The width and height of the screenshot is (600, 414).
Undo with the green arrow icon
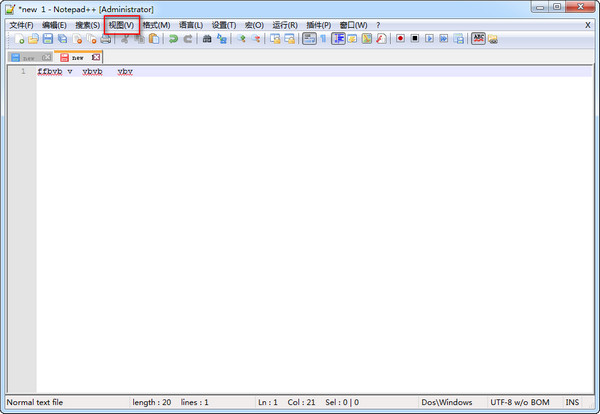pos(173,39)
